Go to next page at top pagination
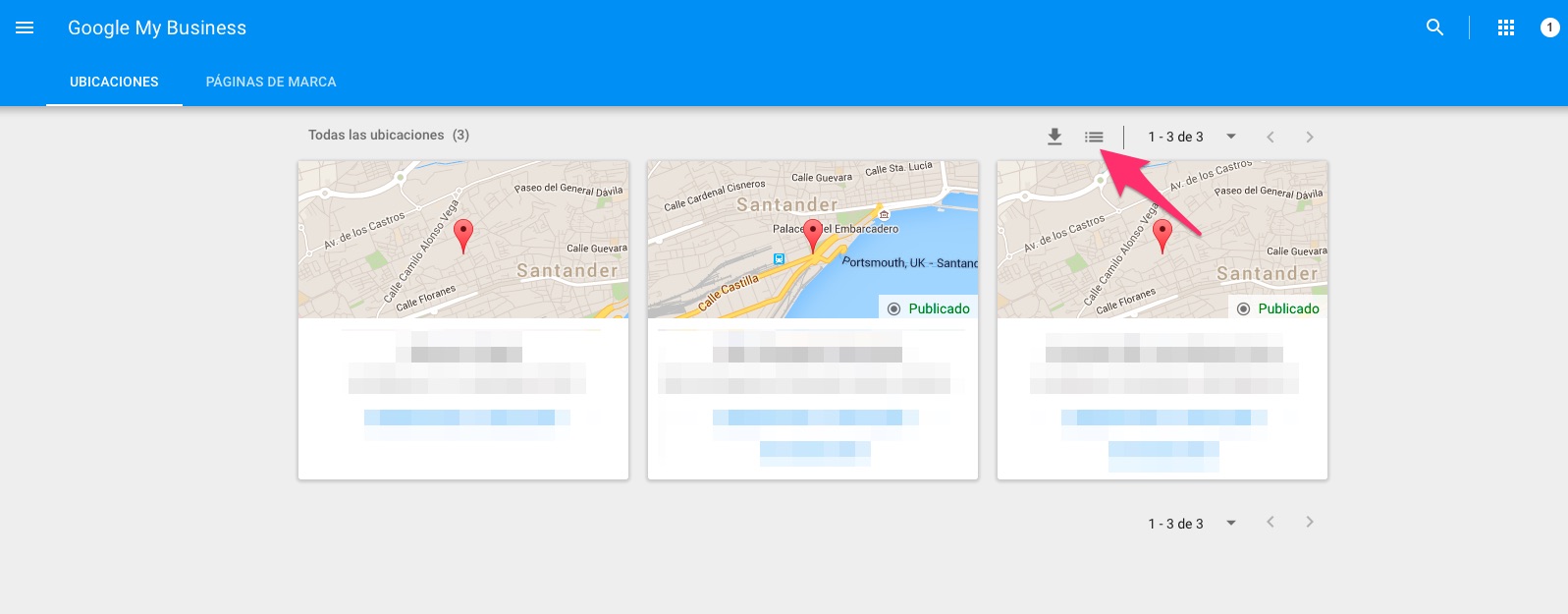Image resolution: width=1568 pixels, height=614 pixels. [1309, 137]
